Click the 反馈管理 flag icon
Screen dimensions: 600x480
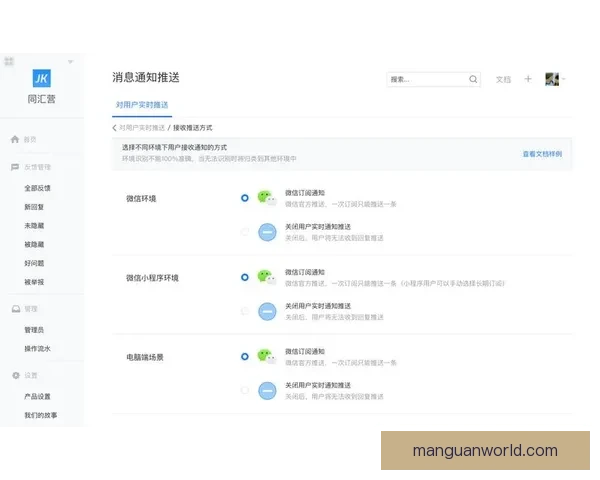pos(15,167)
